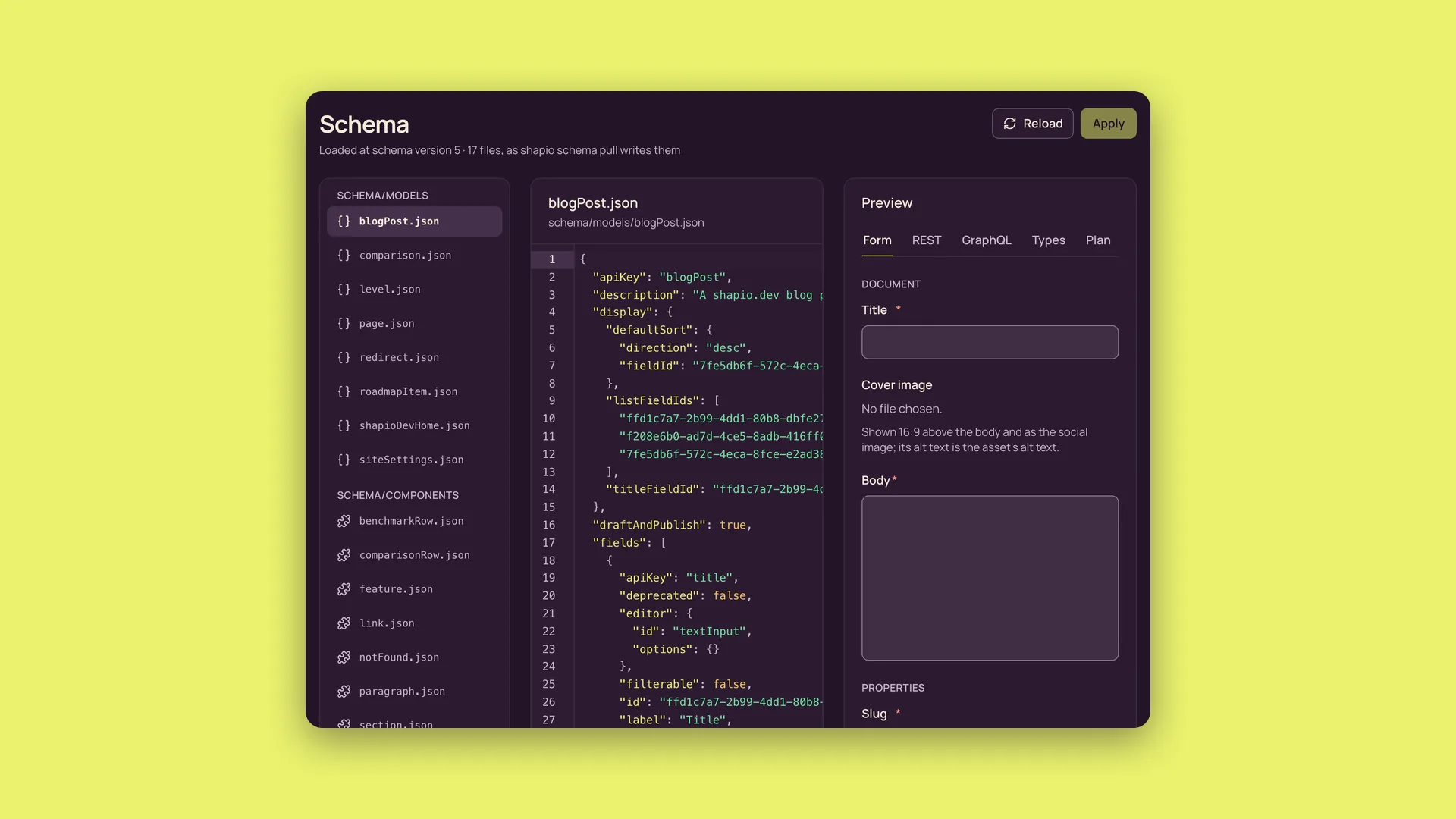Viewport: 1456px width, 819px height.
Task: Click the Apply button
Action: 1108,124
